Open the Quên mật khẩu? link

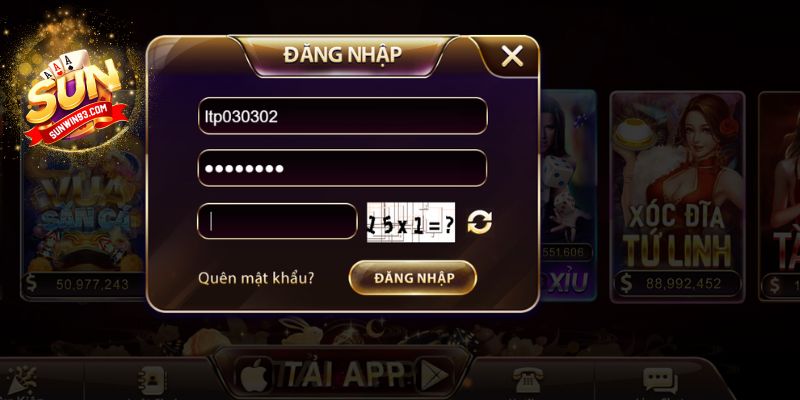tap(256, 279)
